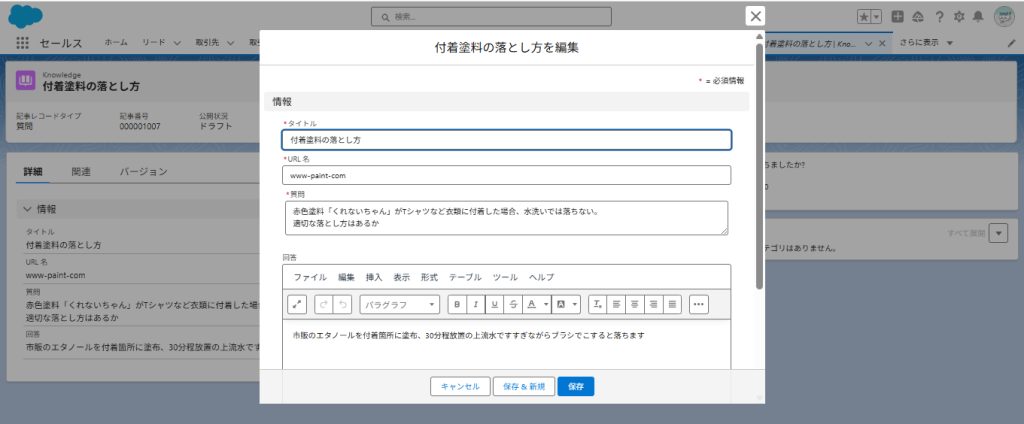
Task: Apply italic formatting in the answer editor
Action: click(x=475, y=304)
